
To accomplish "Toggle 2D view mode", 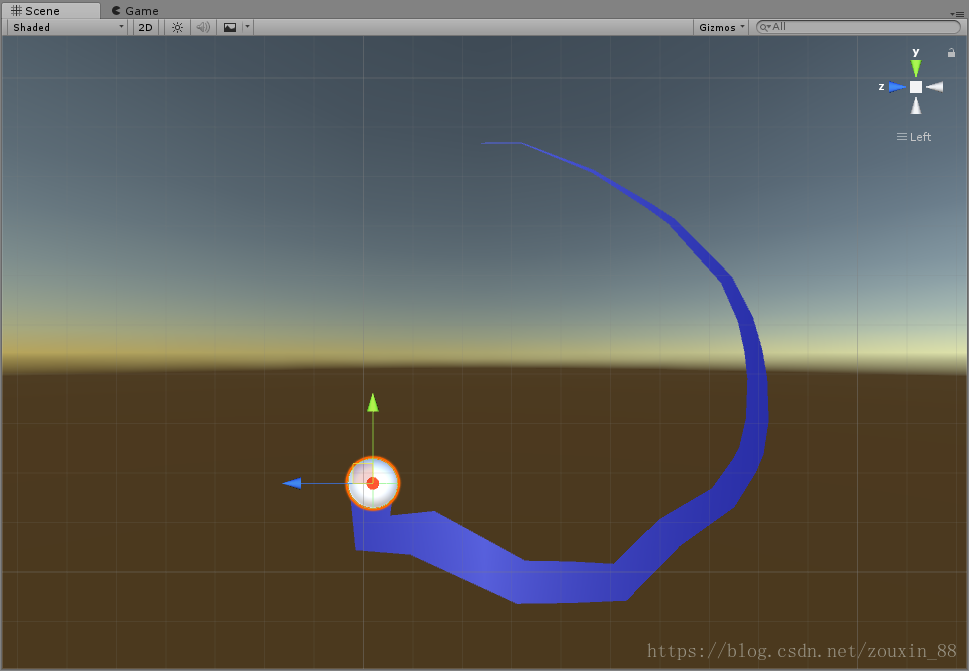I will coord(144,27).
